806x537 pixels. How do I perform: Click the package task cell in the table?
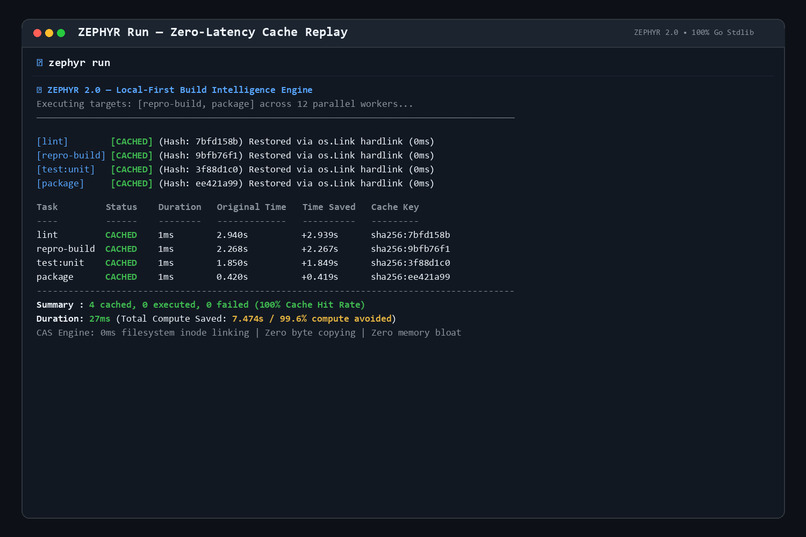coord(54,276)
